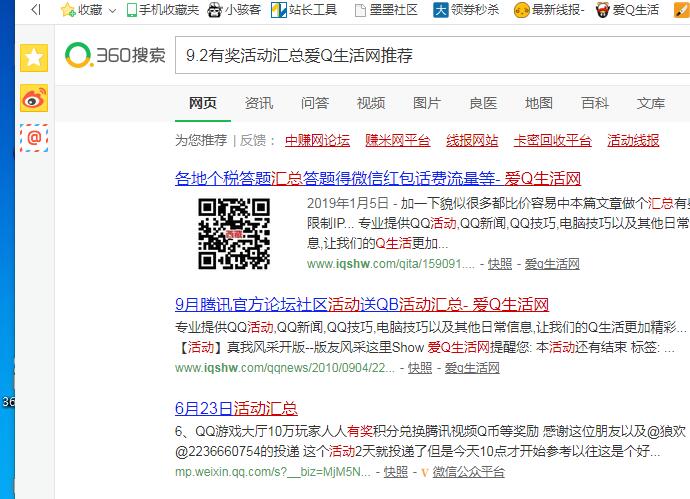
Task: Open recommended link 活动线报
Action: 633,140
